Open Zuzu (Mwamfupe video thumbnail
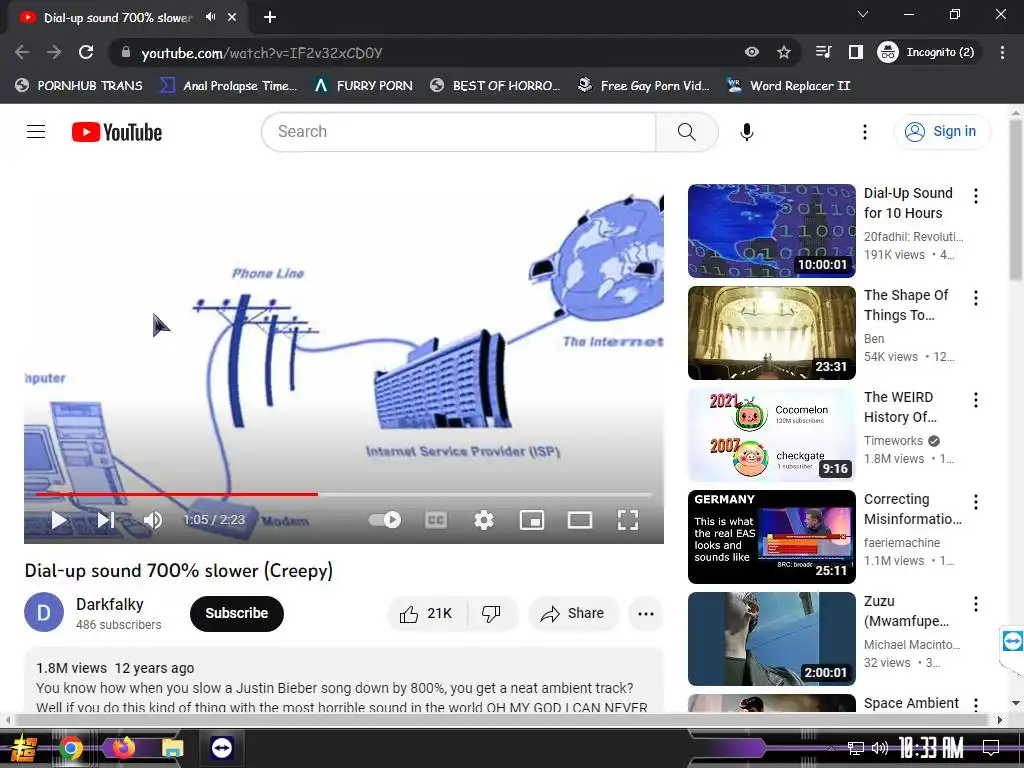 (771, 638)
